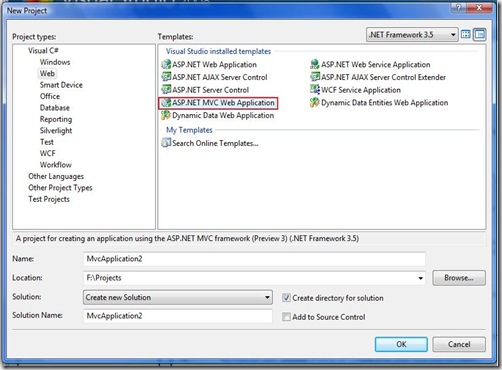Select Test Projects node

(x=49, y=199)
